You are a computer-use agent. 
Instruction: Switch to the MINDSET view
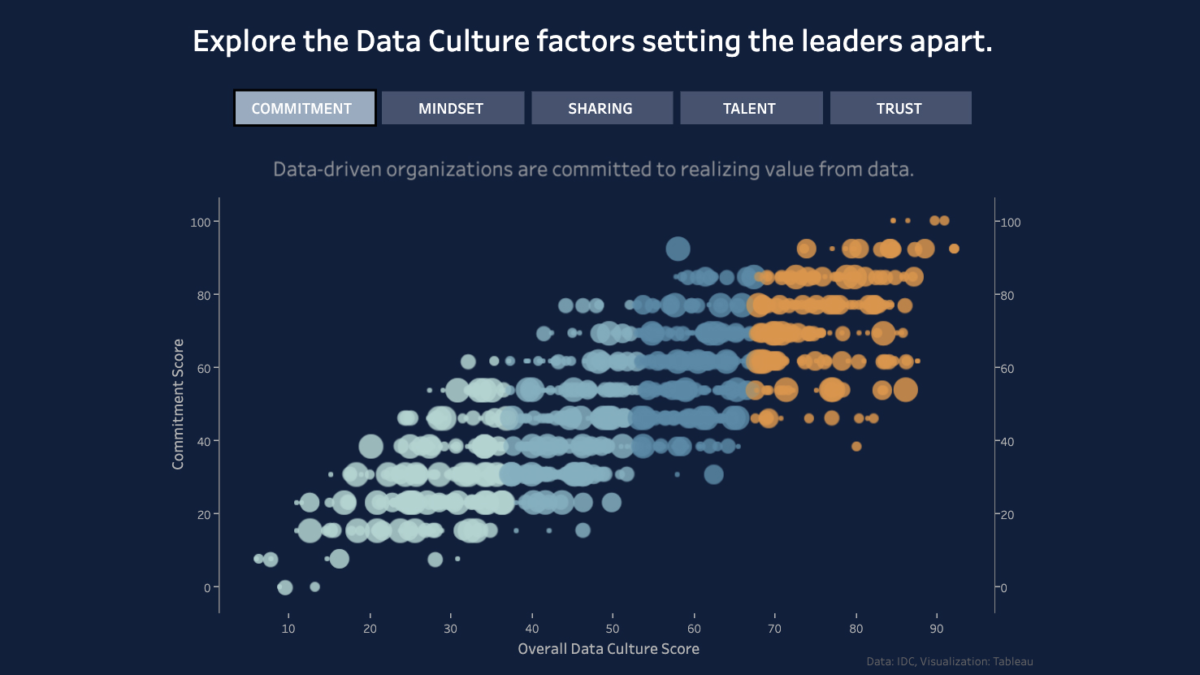pos(452,107)
